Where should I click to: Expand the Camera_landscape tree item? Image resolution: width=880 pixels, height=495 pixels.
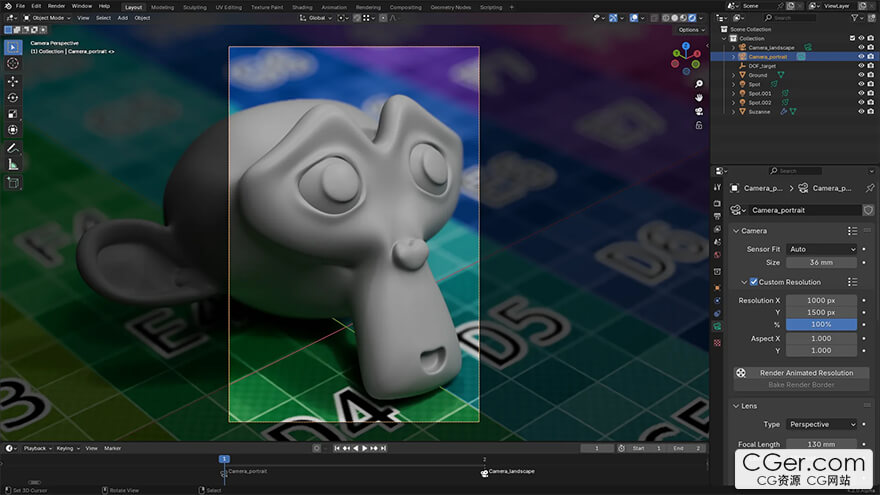point(733,47)
